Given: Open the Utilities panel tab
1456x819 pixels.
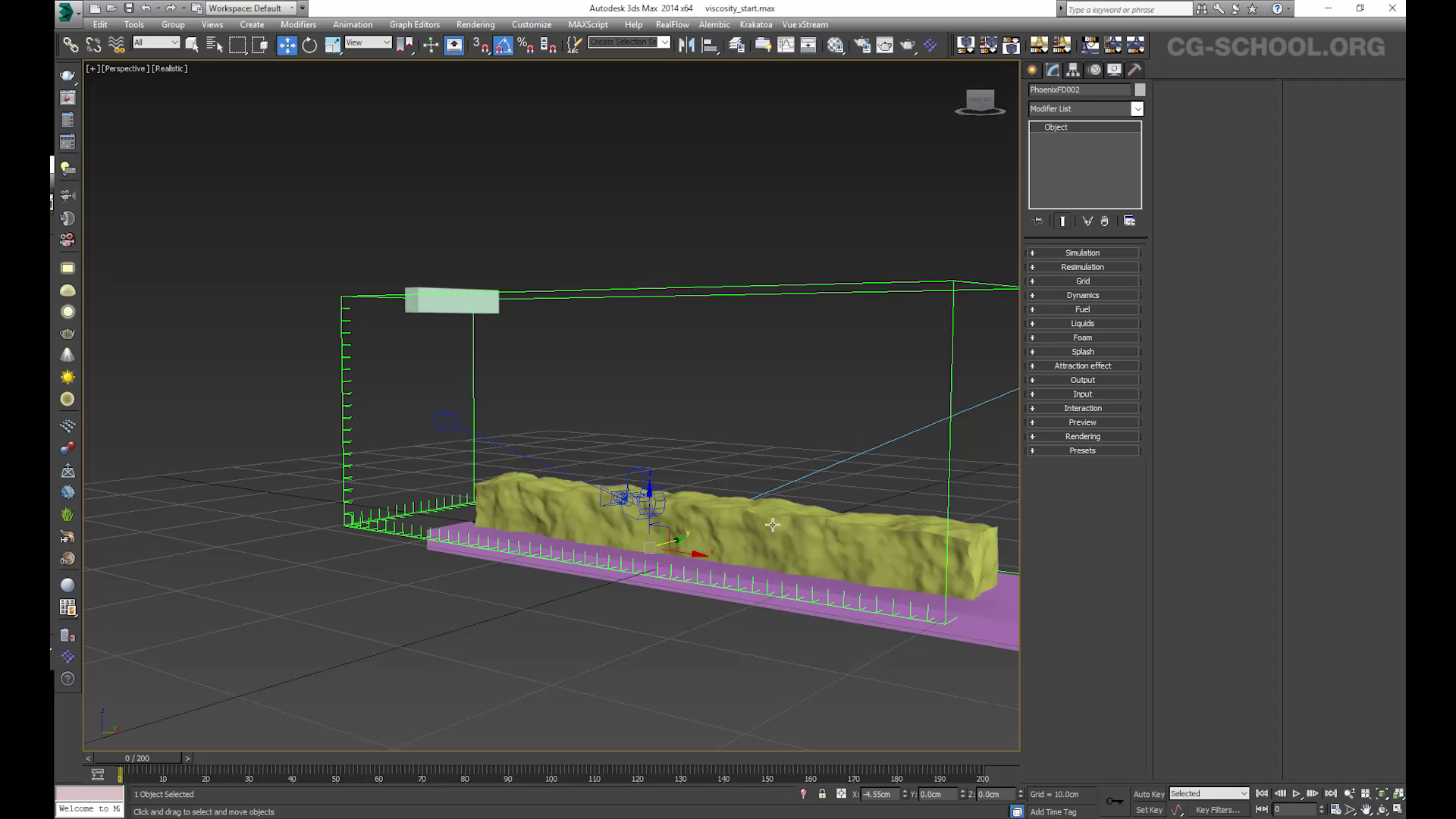Looking at the screenshot, I should click(1134, 70).
